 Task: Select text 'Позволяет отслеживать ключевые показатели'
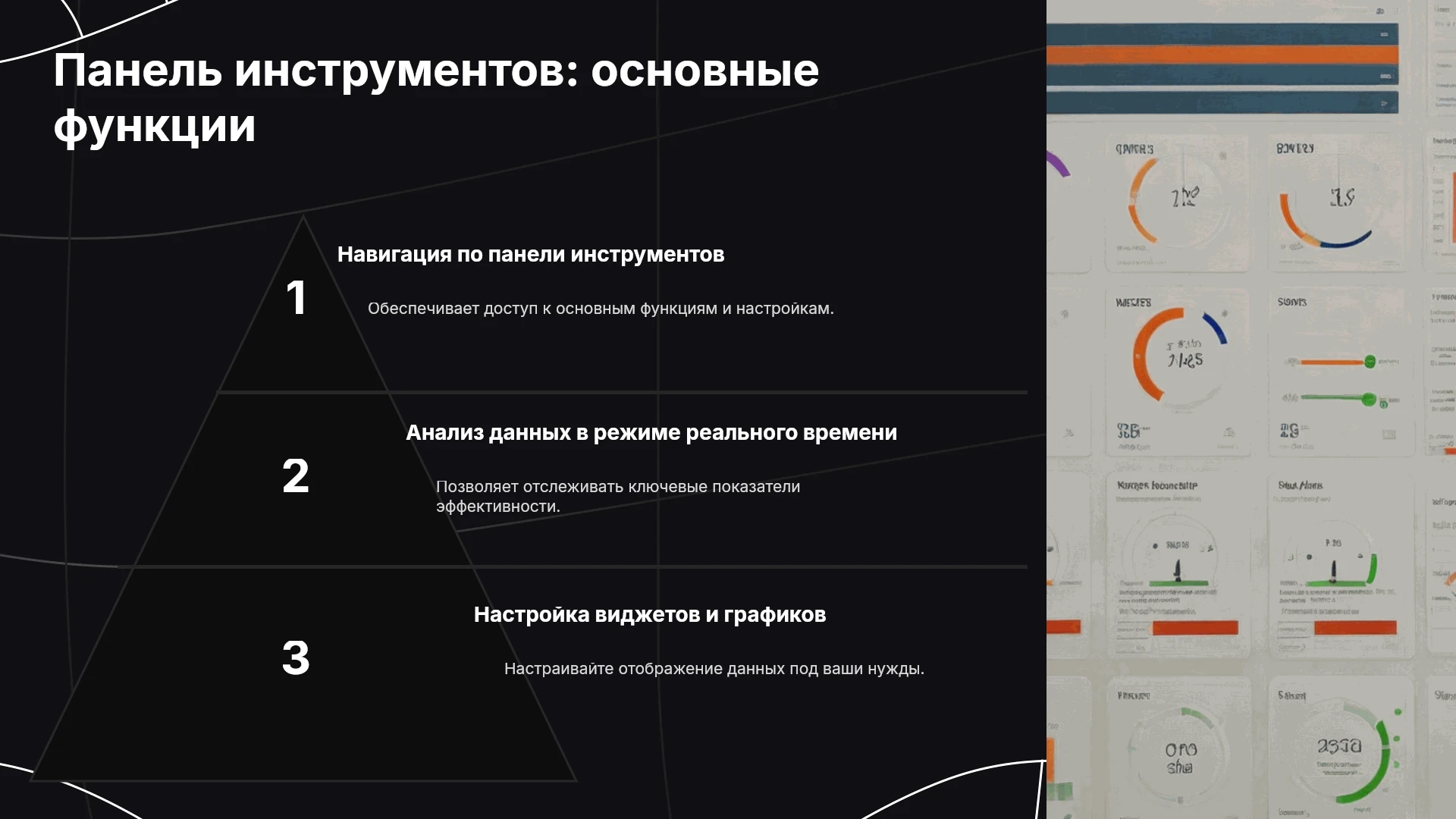point(618,487)
